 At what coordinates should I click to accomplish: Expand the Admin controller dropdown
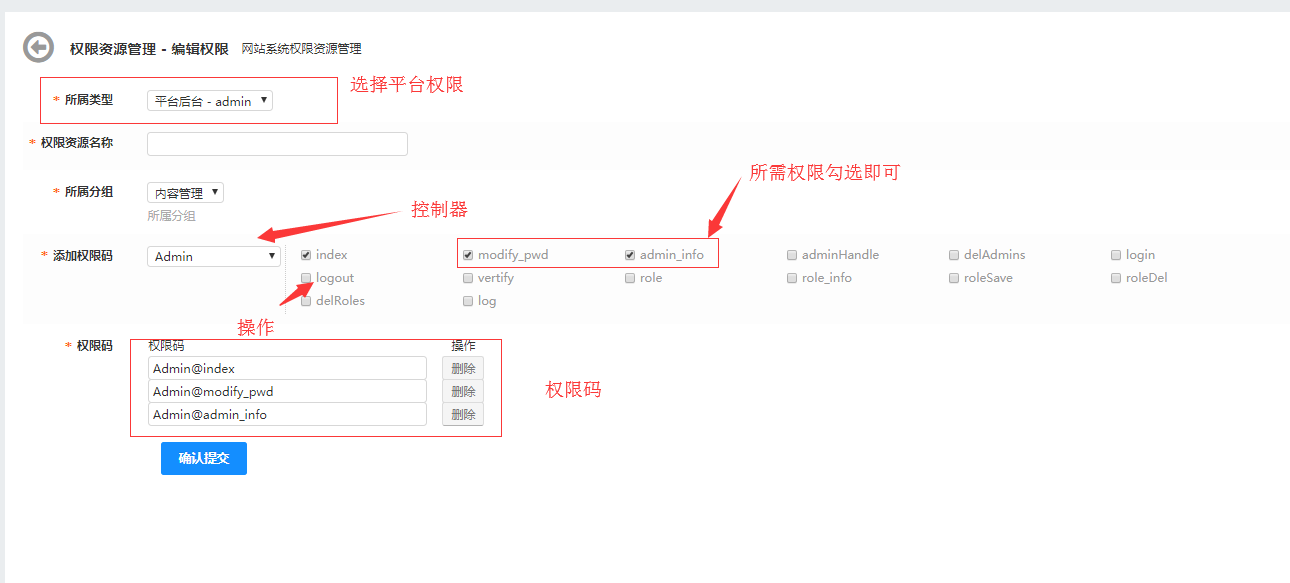coord(214,256)
